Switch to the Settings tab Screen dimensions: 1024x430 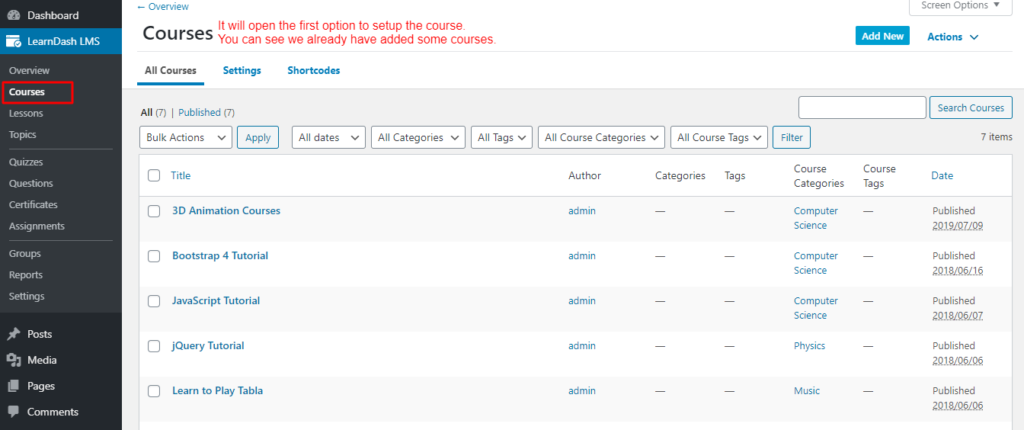tap(242, 71)
